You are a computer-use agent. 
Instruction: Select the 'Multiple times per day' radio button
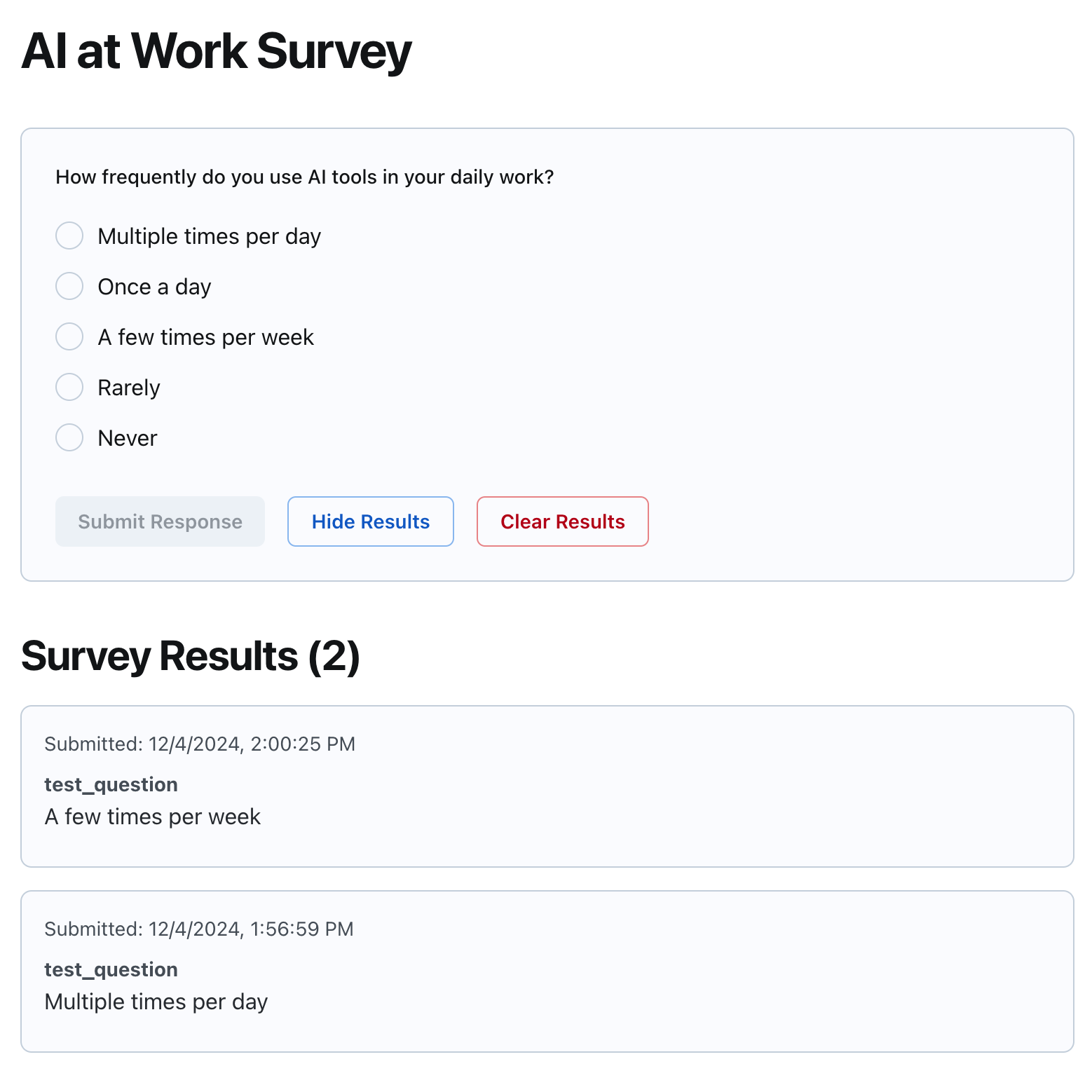point(69,236)
